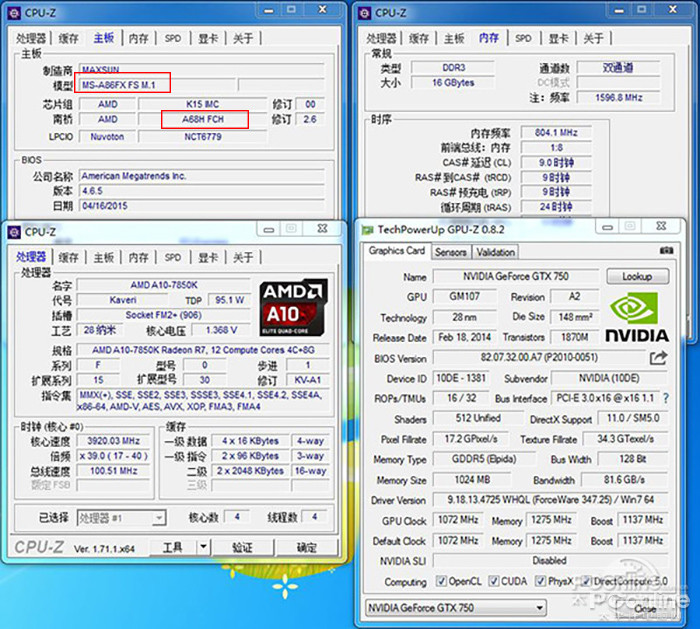Click the CPU-Z icon in processor window title
700x629 pixels.
pos(14,231)
